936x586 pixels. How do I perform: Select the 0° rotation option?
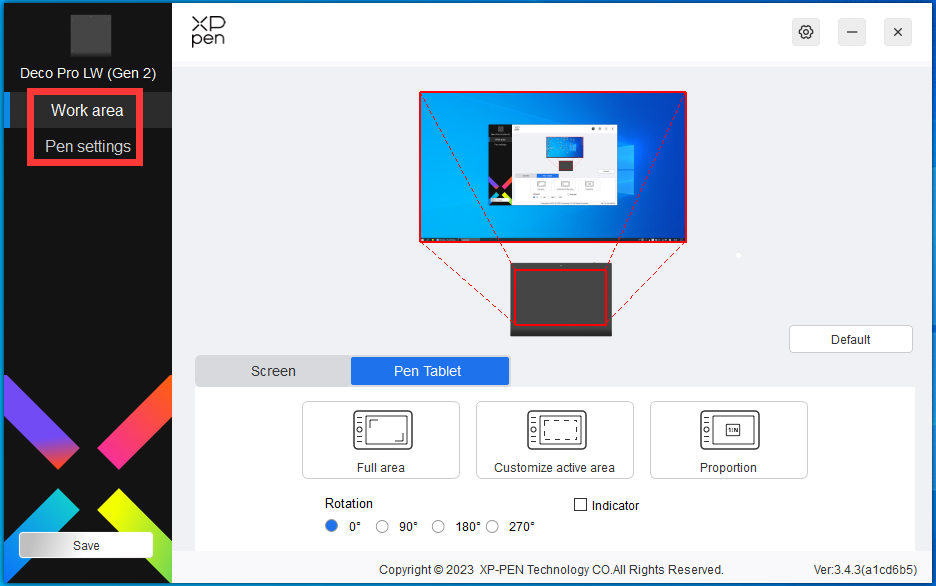point(332,526)
